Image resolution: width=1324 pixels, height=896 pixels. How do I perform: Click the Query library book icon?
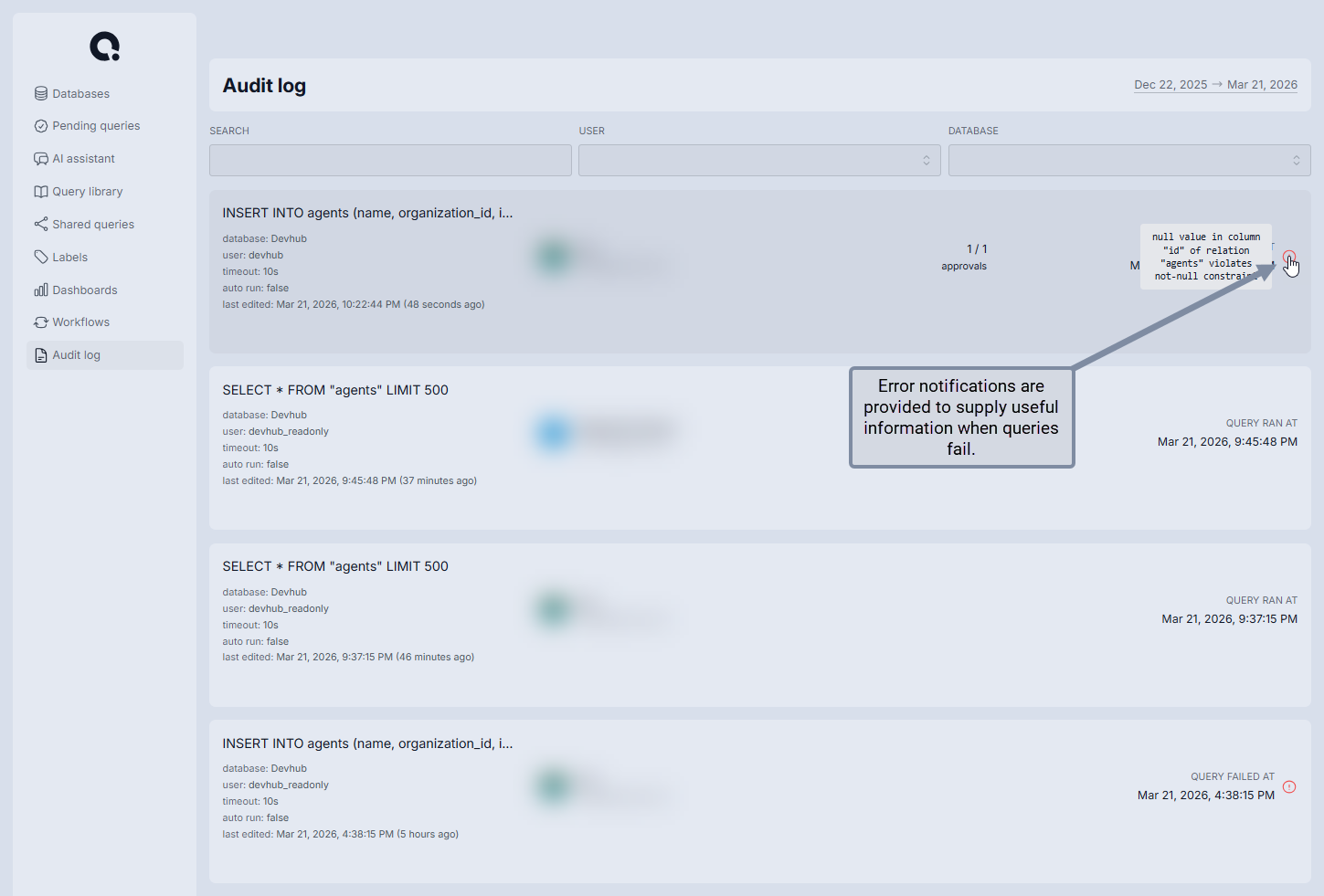pyautogui.click(x=41, y=192)
